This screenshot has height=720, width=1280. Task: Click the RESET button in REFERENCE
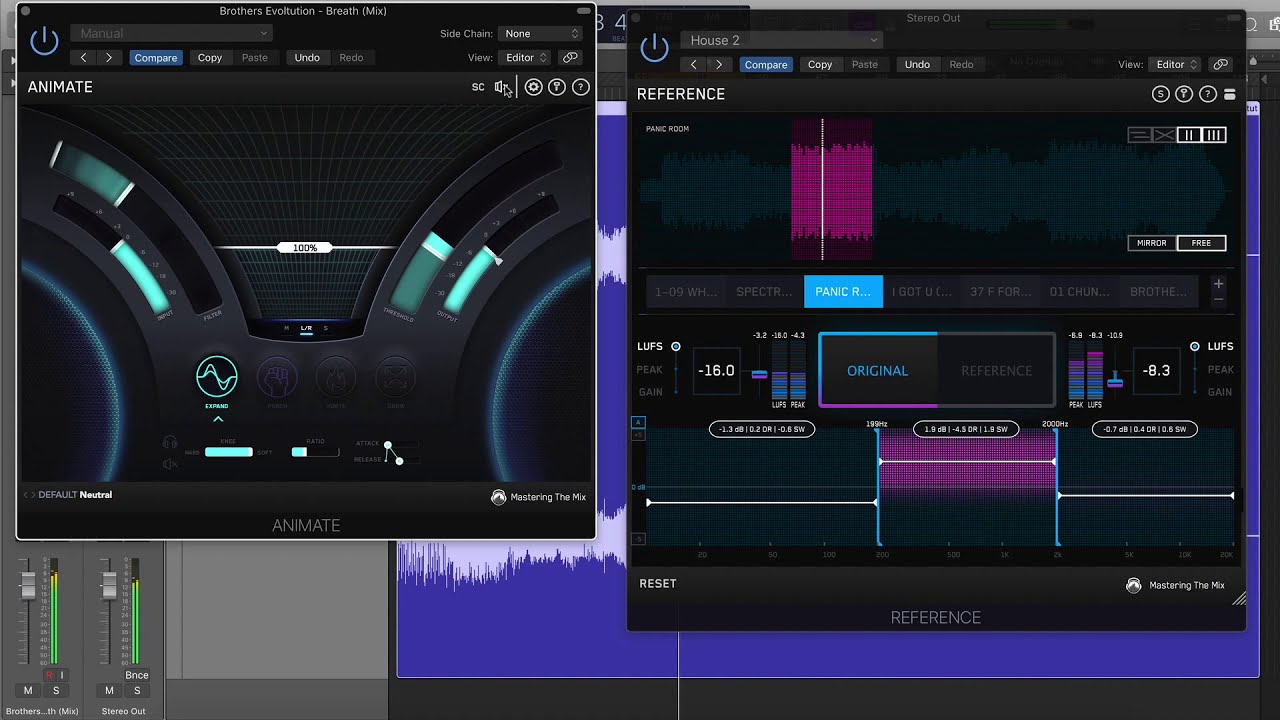tap(658, 584)
